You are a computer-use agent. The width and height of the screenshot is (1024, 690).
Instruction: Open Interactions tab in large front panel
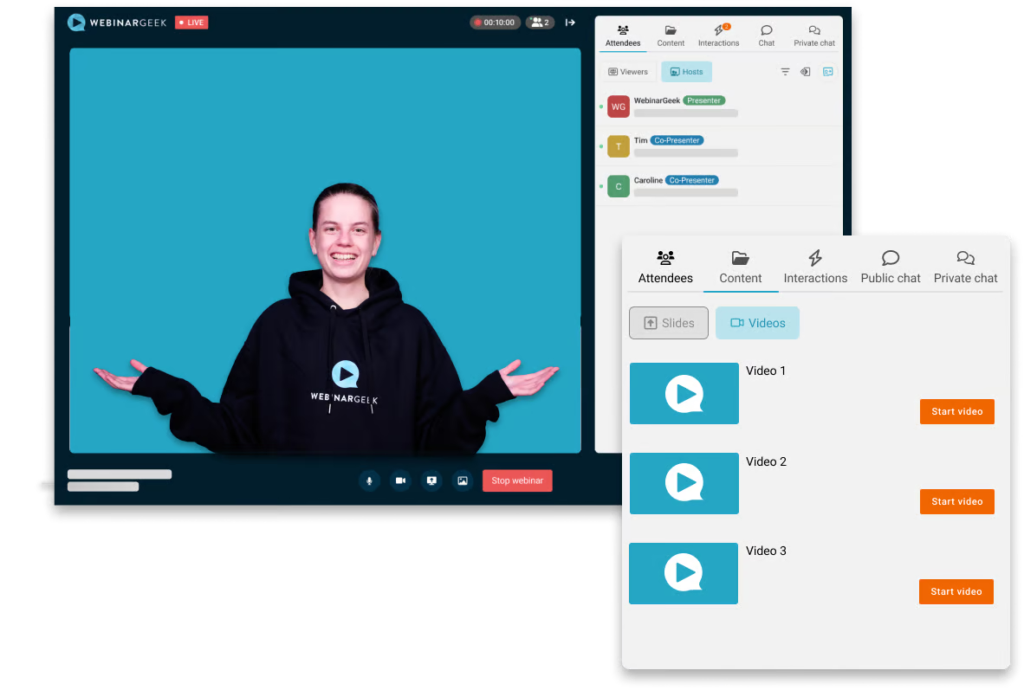(815, 268)
